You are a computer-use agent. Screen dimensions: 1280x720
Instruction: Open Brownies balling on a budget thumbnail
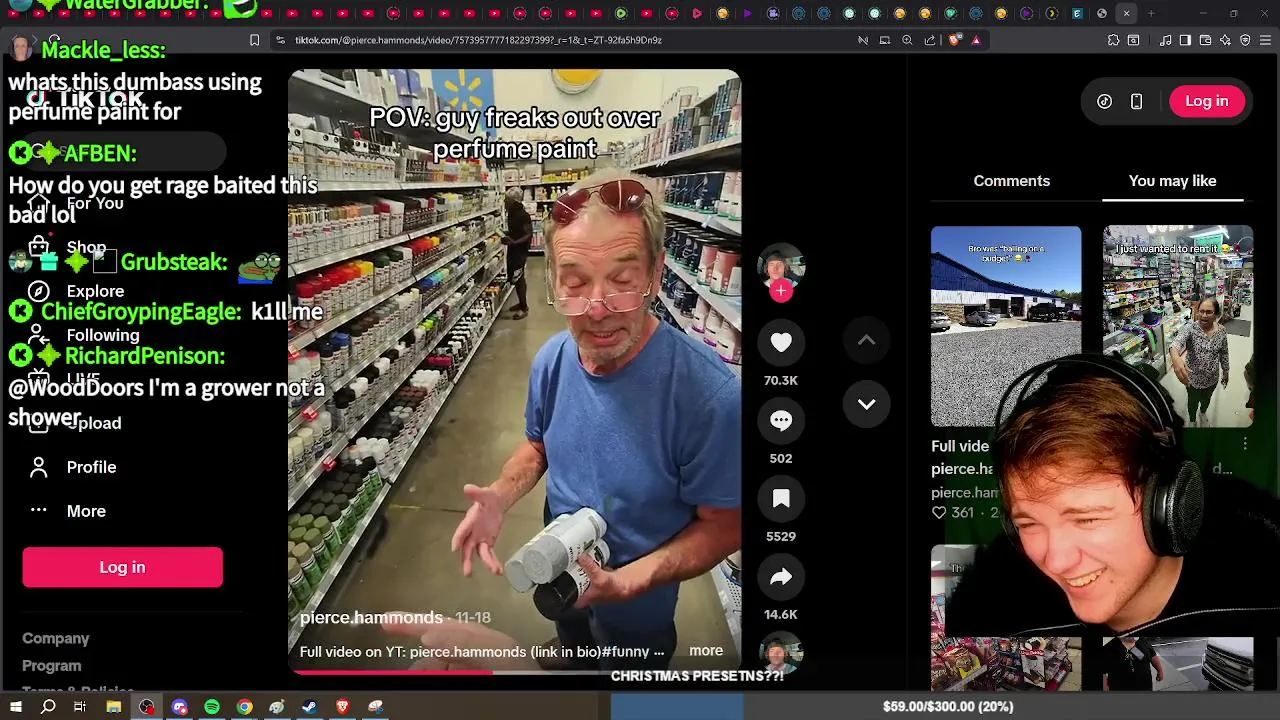pyautogui.click(x=1006, y=326)
